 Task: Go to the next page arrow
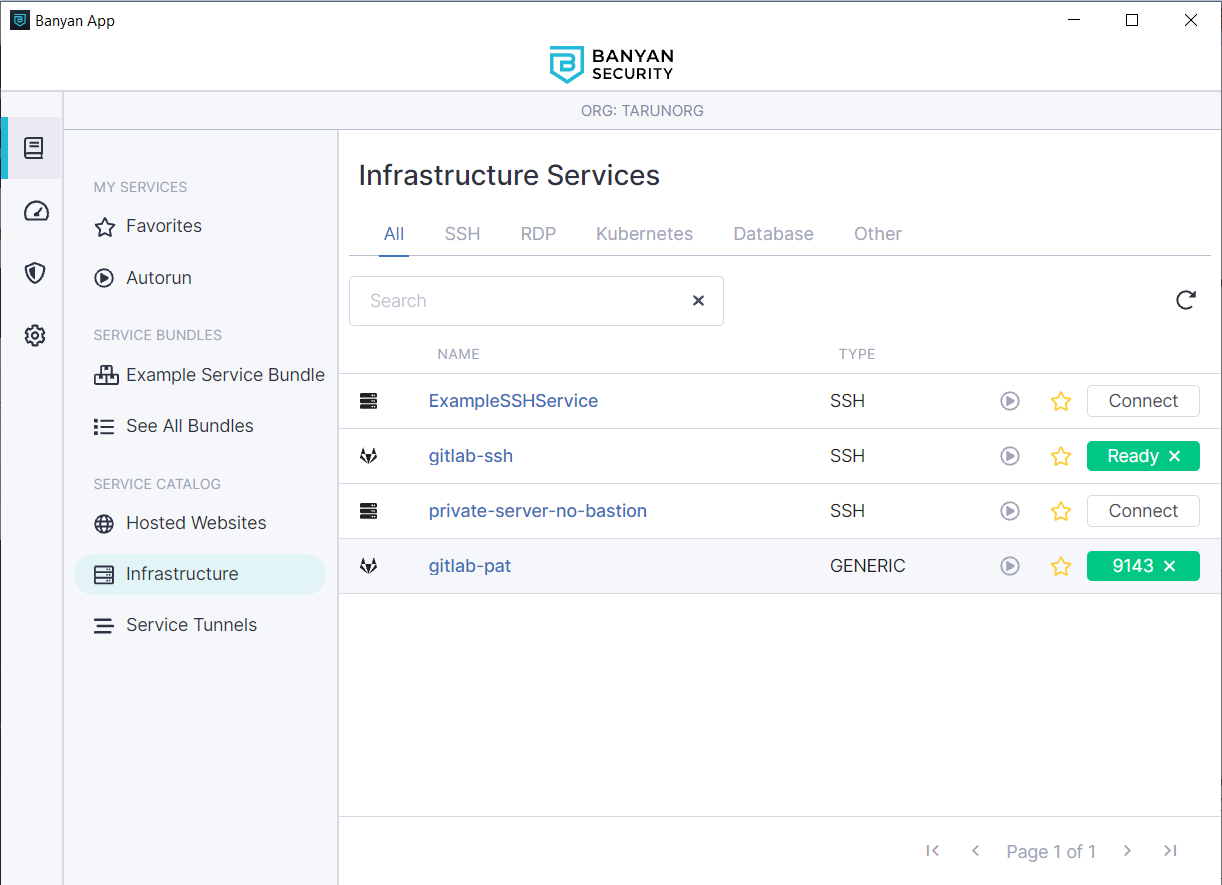[1127, 851]
